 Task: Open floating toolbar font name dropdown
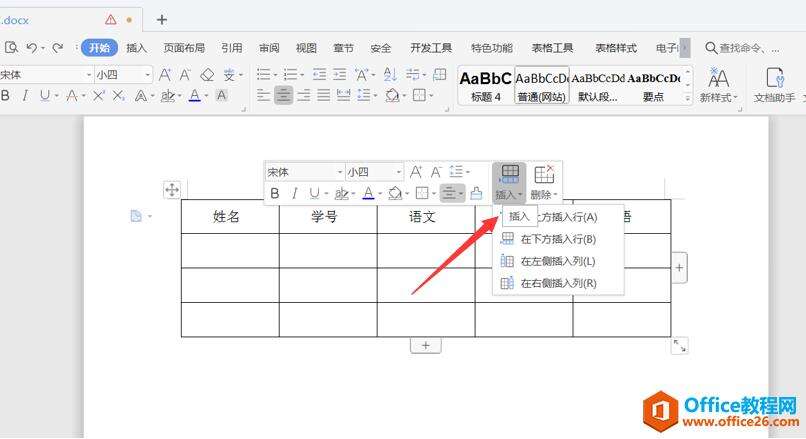(340, 172)
